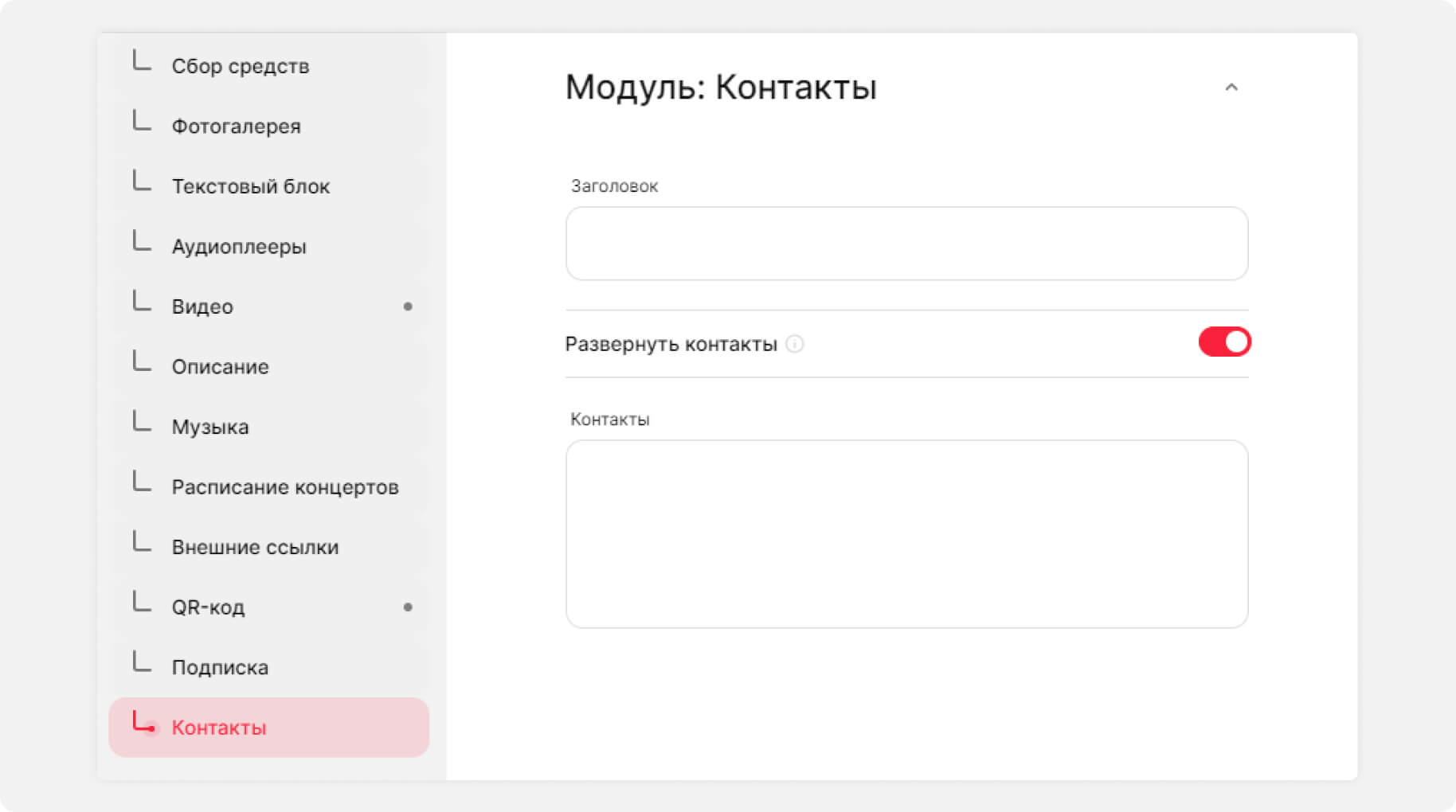Focus the "Контакты" text area
The height and width of the screenshot is (812, 1456).
(x=906, y=533)
